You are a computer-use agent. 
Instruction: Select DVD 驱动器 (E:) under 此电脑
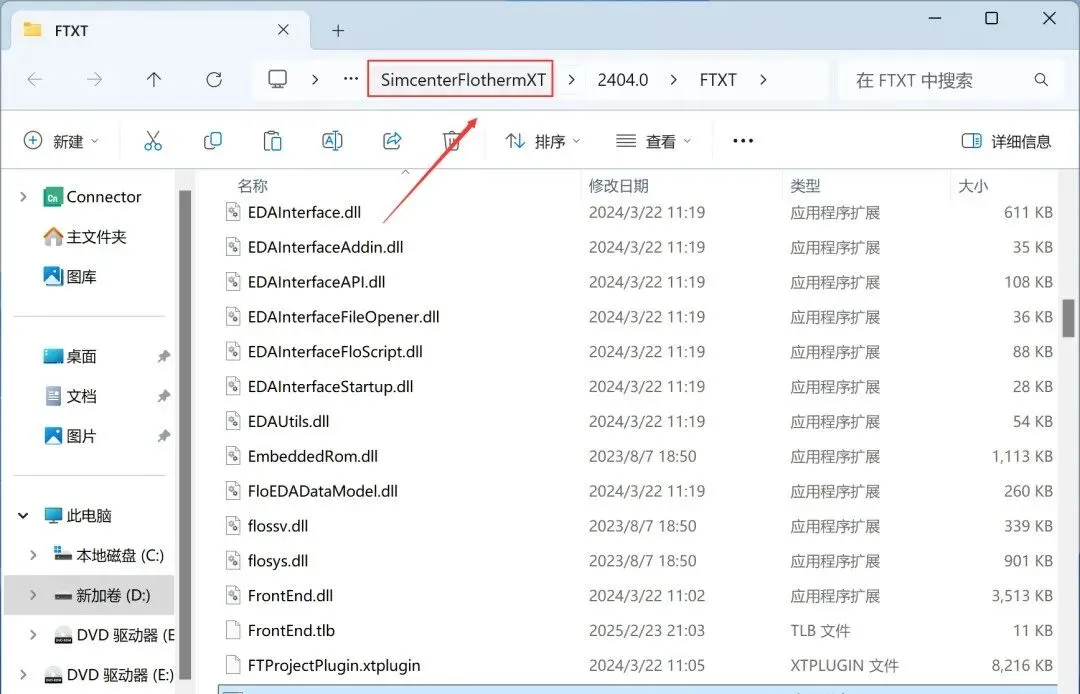click(x=108, y=675)
